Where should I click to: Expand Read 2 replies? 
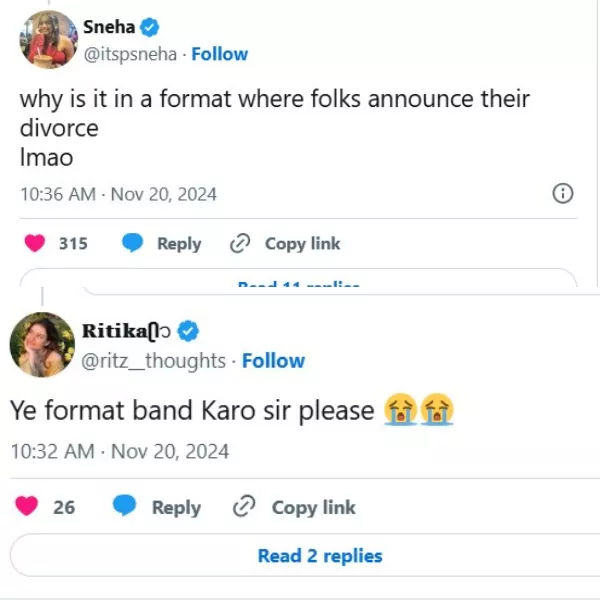[320, 556]
